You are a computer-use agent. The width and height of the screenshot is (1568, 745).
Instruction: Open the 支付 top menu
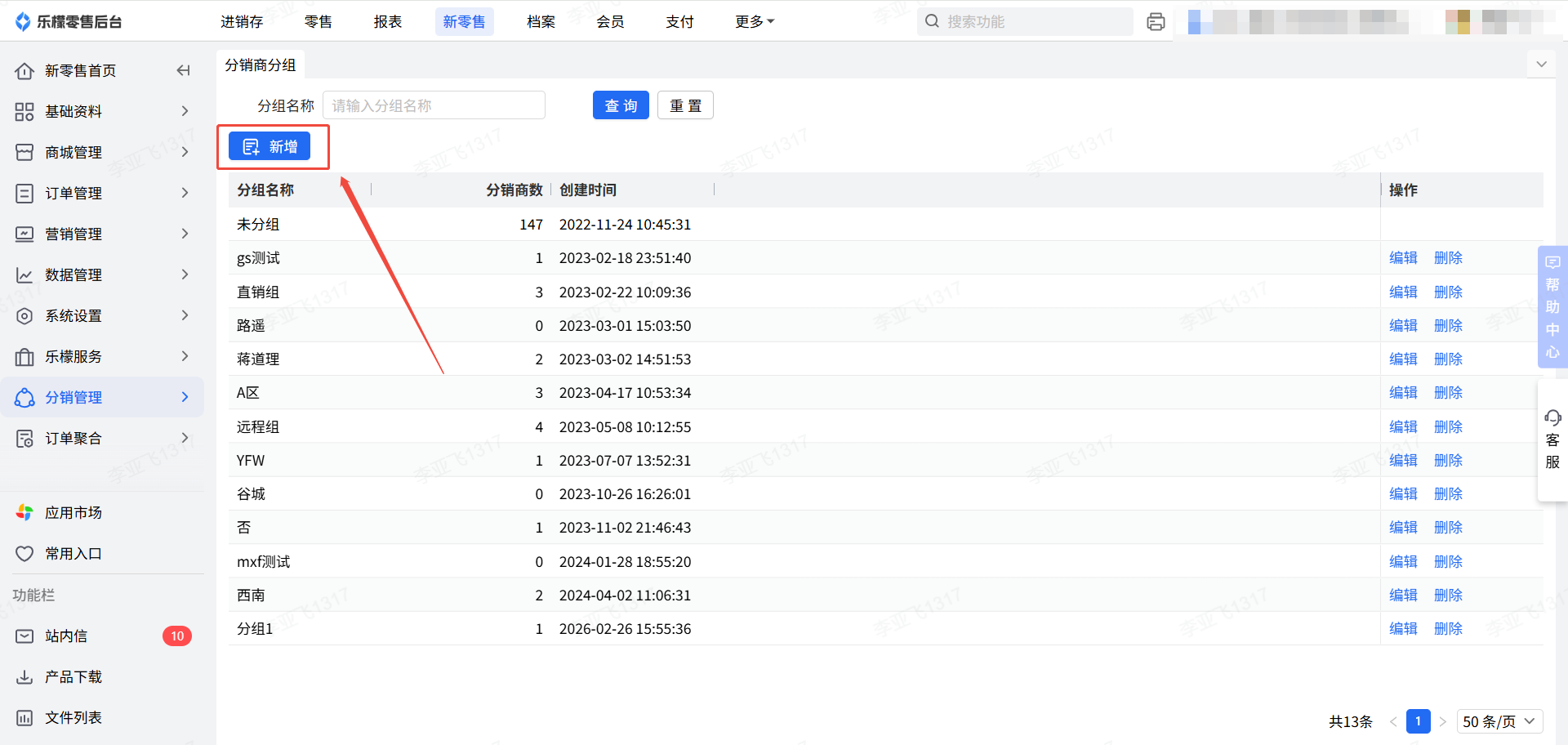[680, 21]
